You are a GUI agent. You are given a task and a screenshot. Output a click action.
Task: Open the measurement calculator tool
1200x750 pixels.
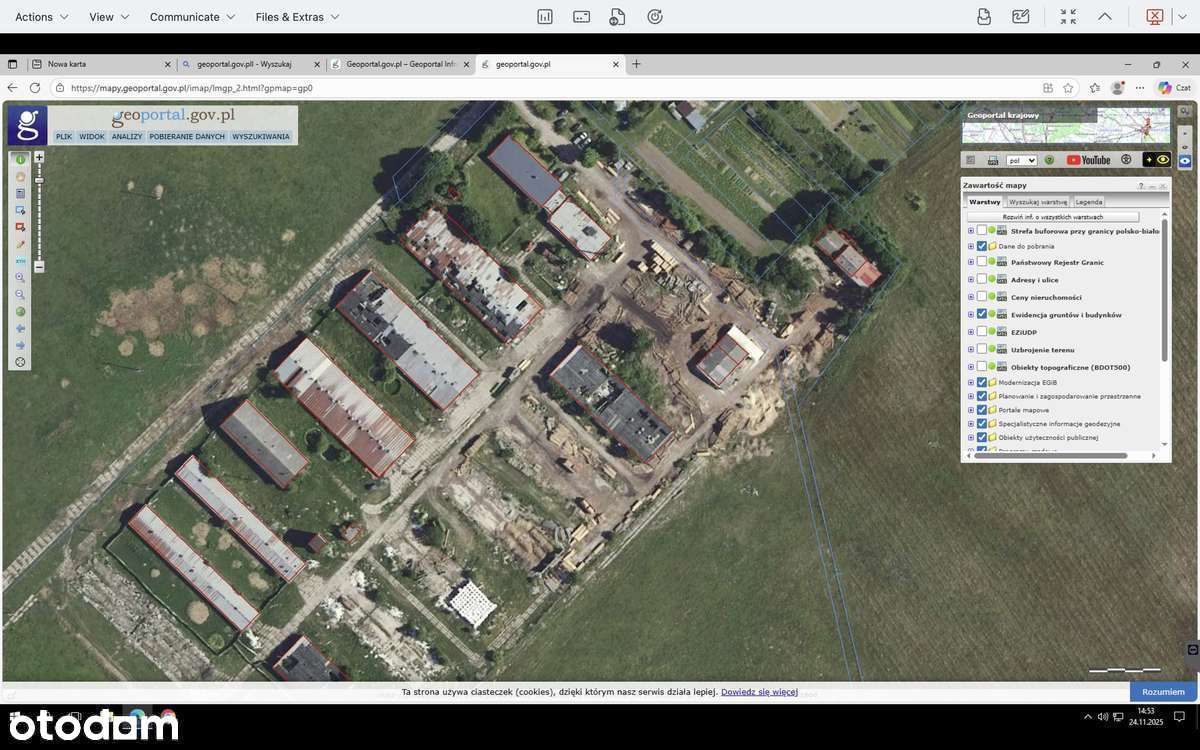[x=20, y=193]
